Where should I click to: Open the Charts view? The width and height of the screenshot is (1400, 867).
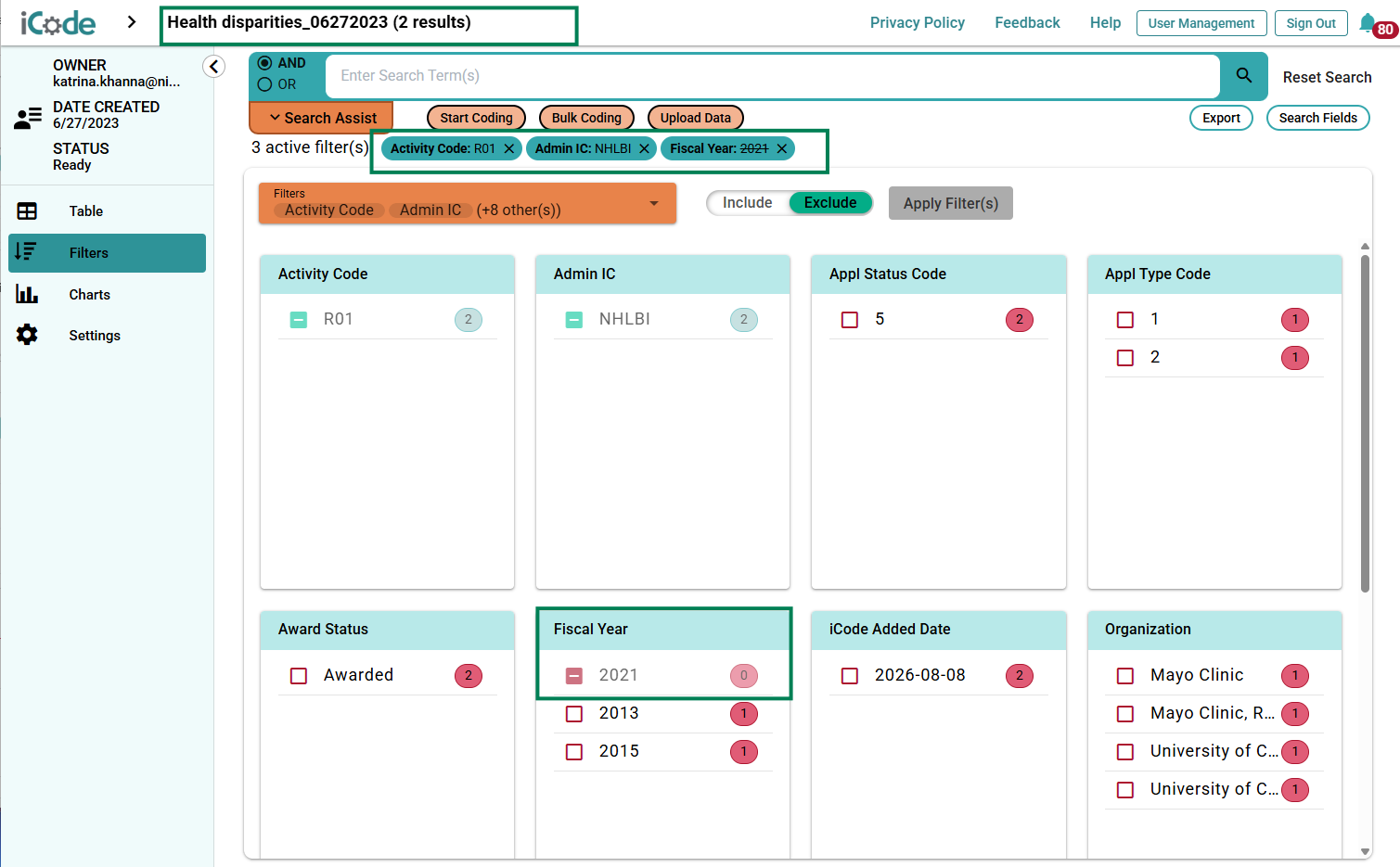pyautogui.click(x=107, y=295)
